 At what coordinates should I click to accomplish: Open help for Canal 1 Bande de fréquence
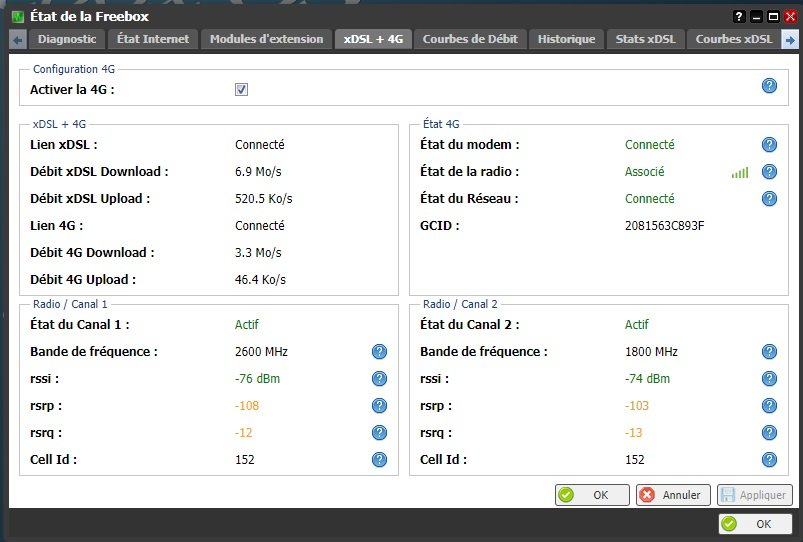pos(379,352)
